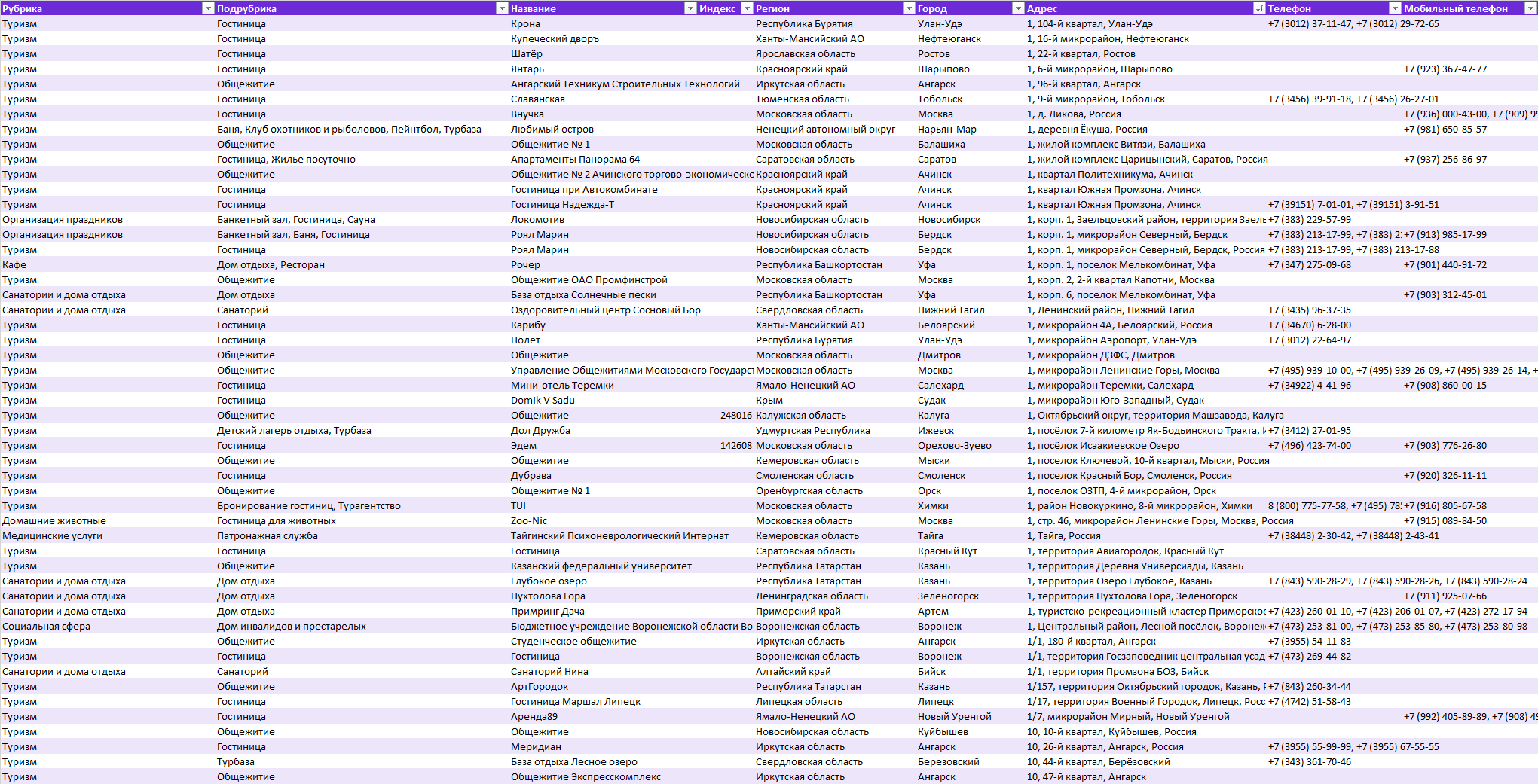Viewport: 1538px width, 784px height.
Task: Select the city cell 'Нарьян-Мар'
Action: [971, 129]
